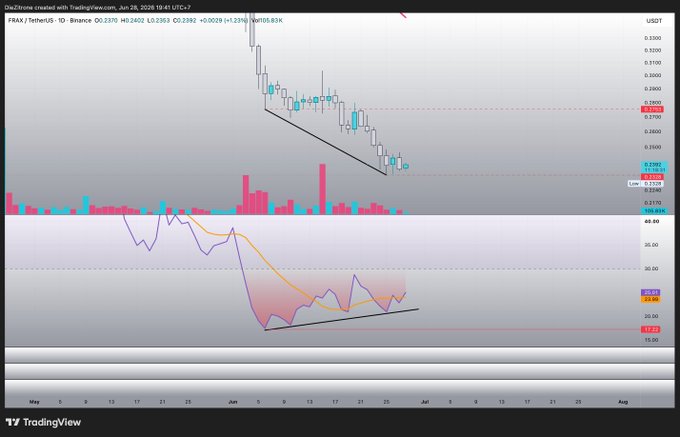Click the 15.00 RSI scale value

(651, 340)
